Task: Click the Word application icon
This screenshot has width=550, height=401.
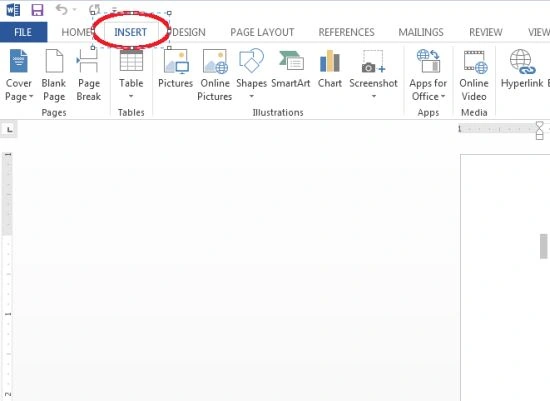Action: pos(13,10)
